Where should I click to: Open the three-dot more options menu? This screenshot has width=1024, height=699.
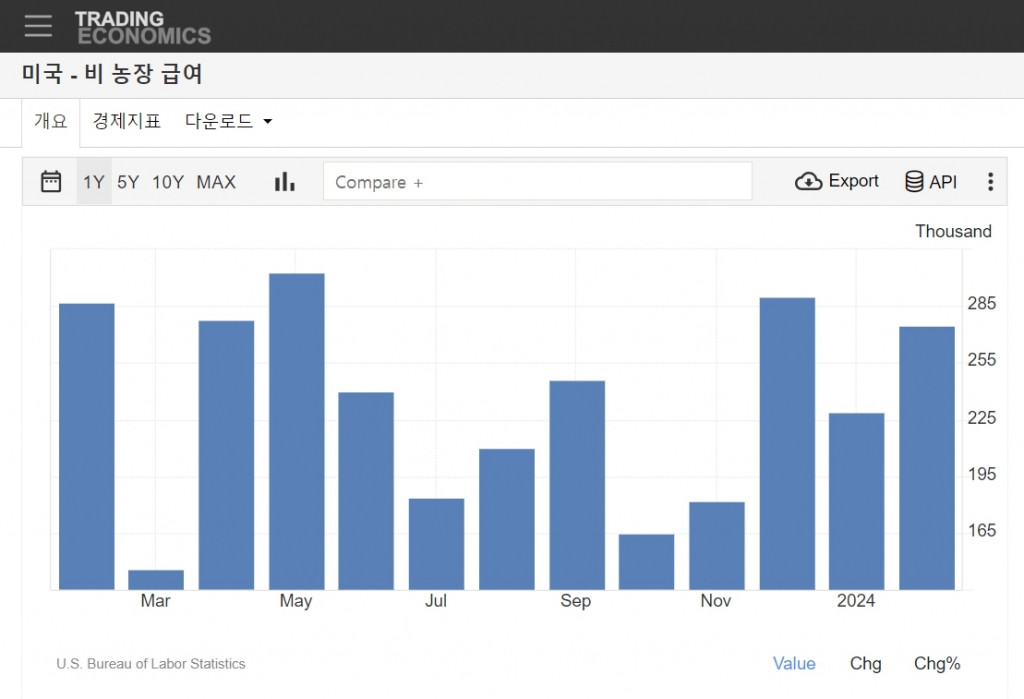click(990, 182)
